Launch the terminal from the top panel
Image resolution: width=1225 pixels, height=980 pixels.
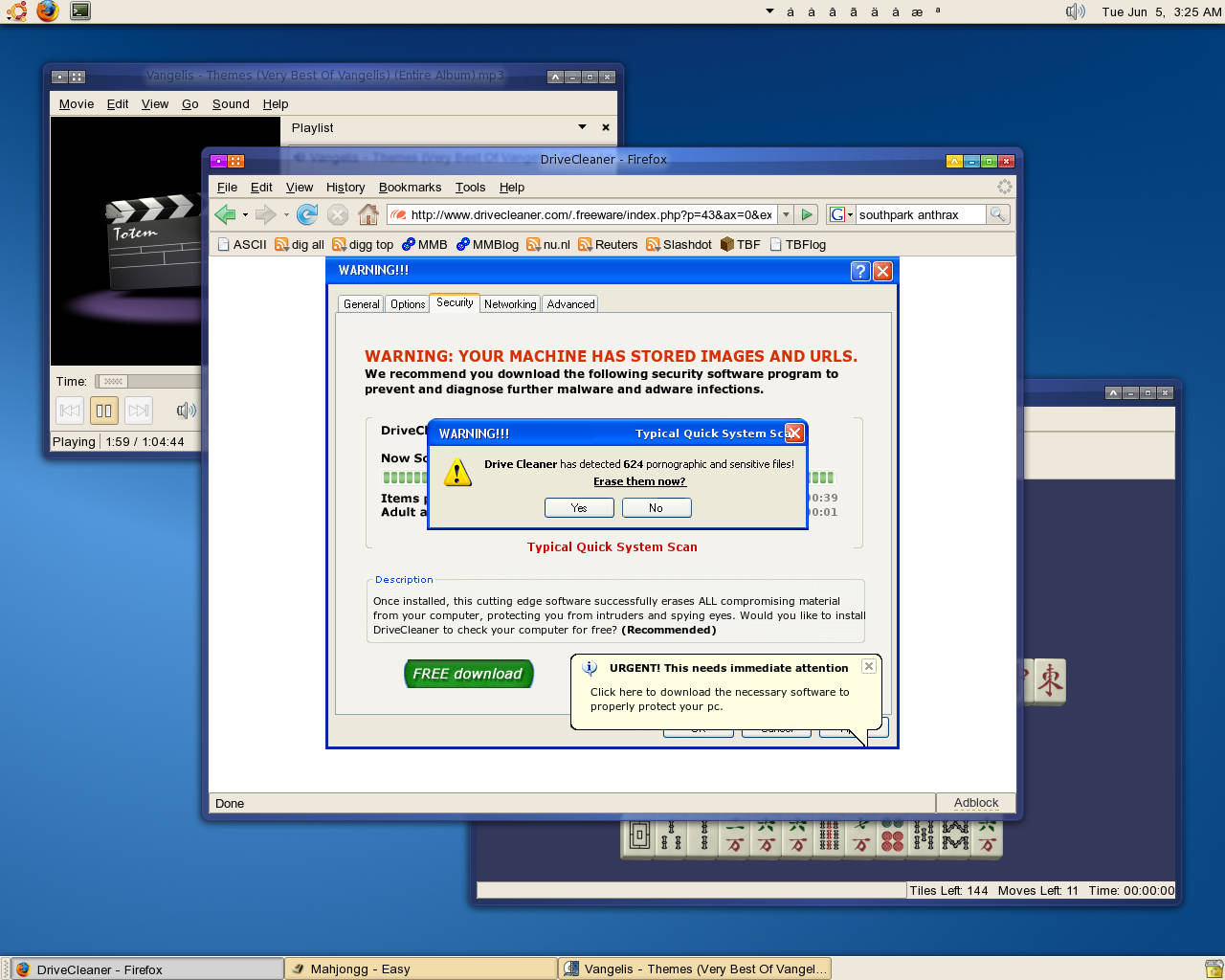coord(80,11)
